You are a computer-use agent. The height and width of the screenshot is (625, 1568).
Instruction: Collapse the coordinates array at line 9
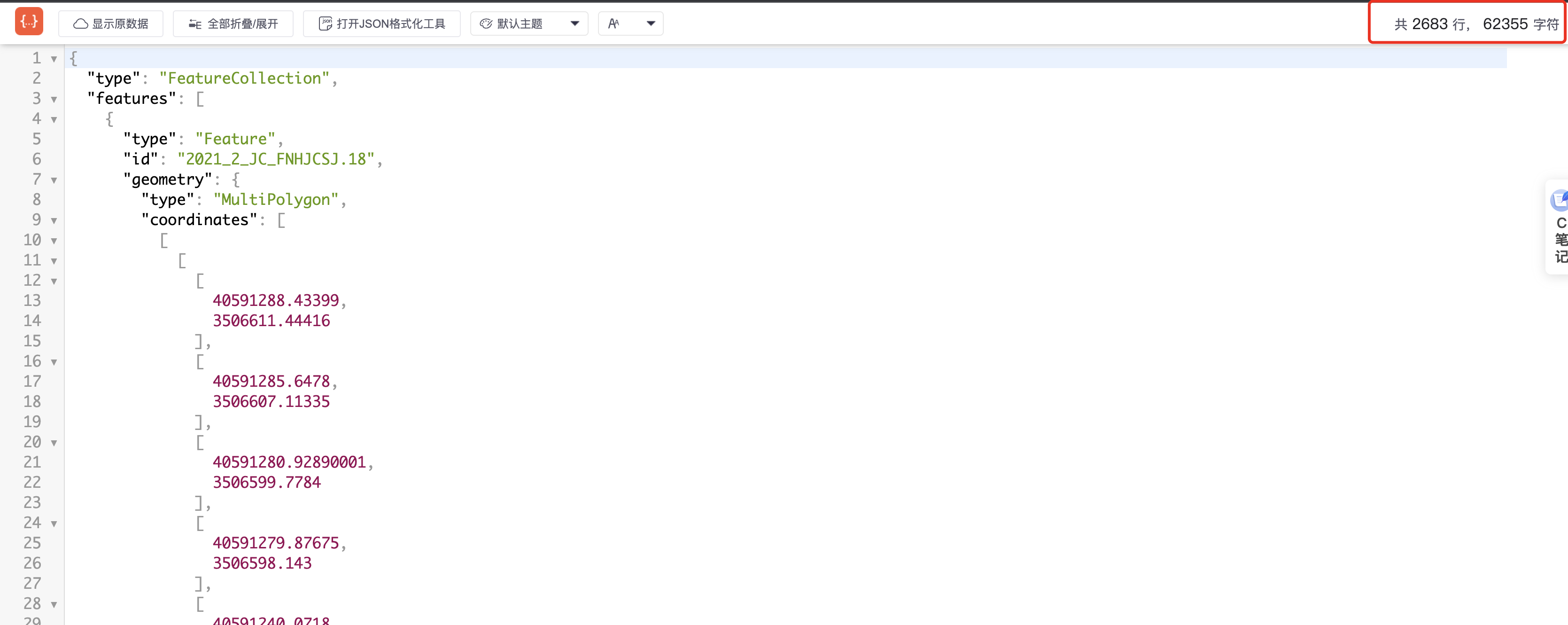point(54,220)
